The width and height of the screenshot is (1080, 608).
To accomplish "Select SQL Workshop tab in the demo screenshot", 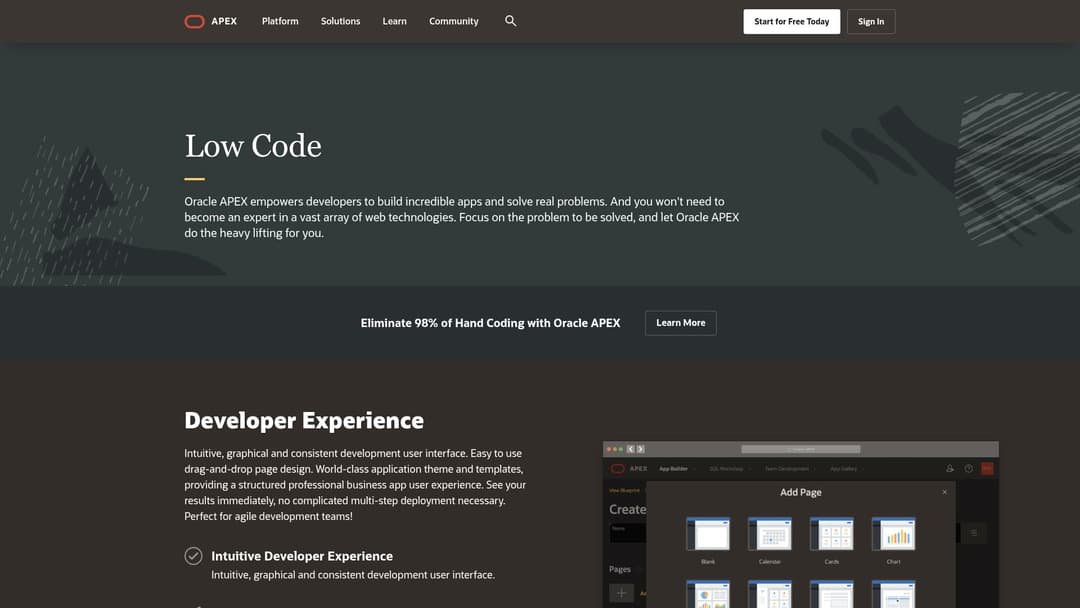I will [726, 469].
